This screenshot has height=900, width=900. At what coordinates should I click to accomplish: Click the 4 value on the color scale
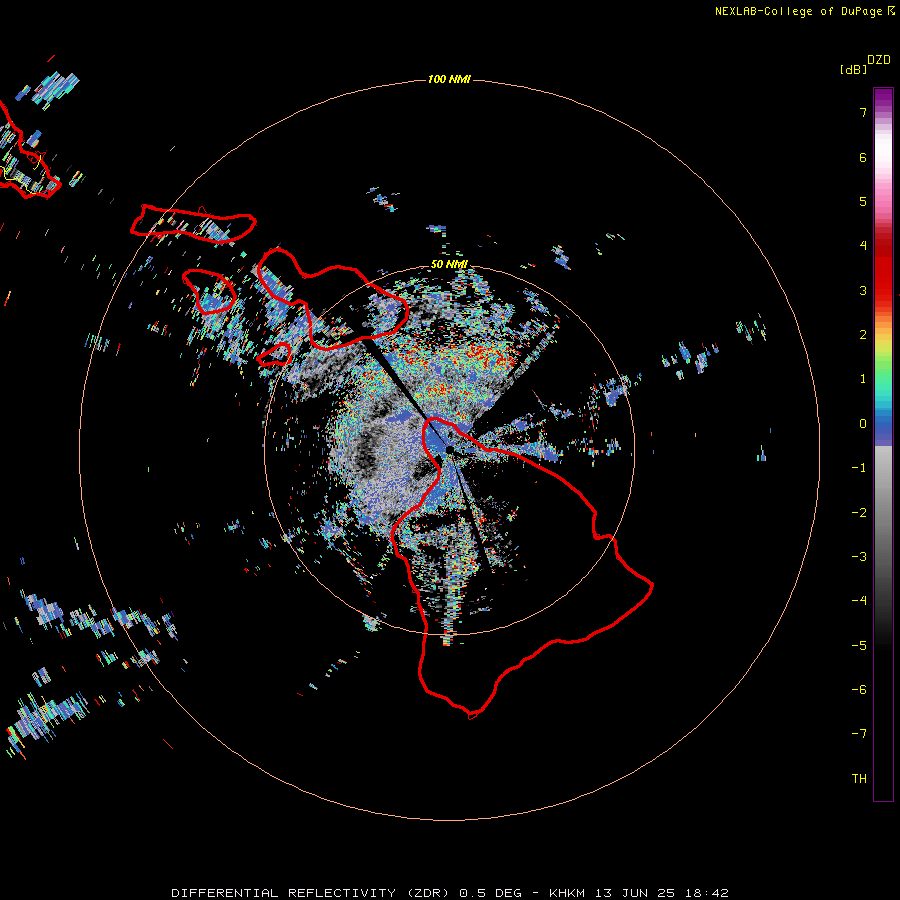click(x=863, y=246)
